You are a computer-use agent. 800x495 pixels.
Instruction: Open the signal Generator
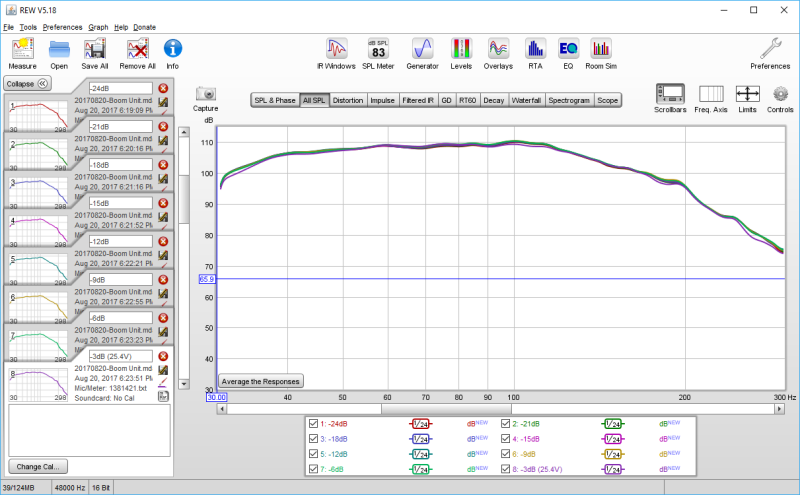click(422, 54)
